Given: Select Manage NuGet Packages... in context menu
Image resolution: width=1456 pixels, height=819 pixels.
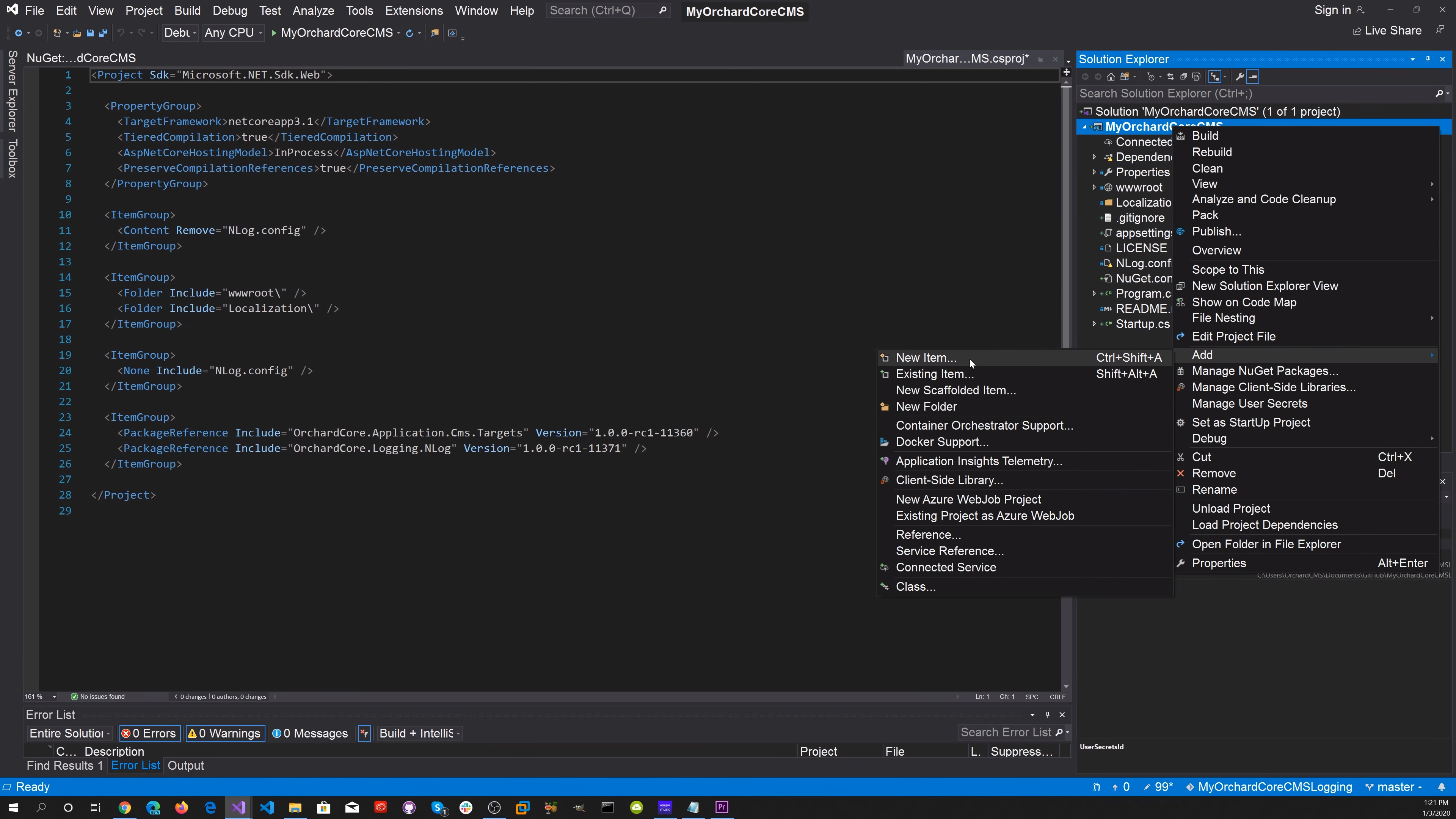Looking at the screenshot, I should pos(1305,371).
